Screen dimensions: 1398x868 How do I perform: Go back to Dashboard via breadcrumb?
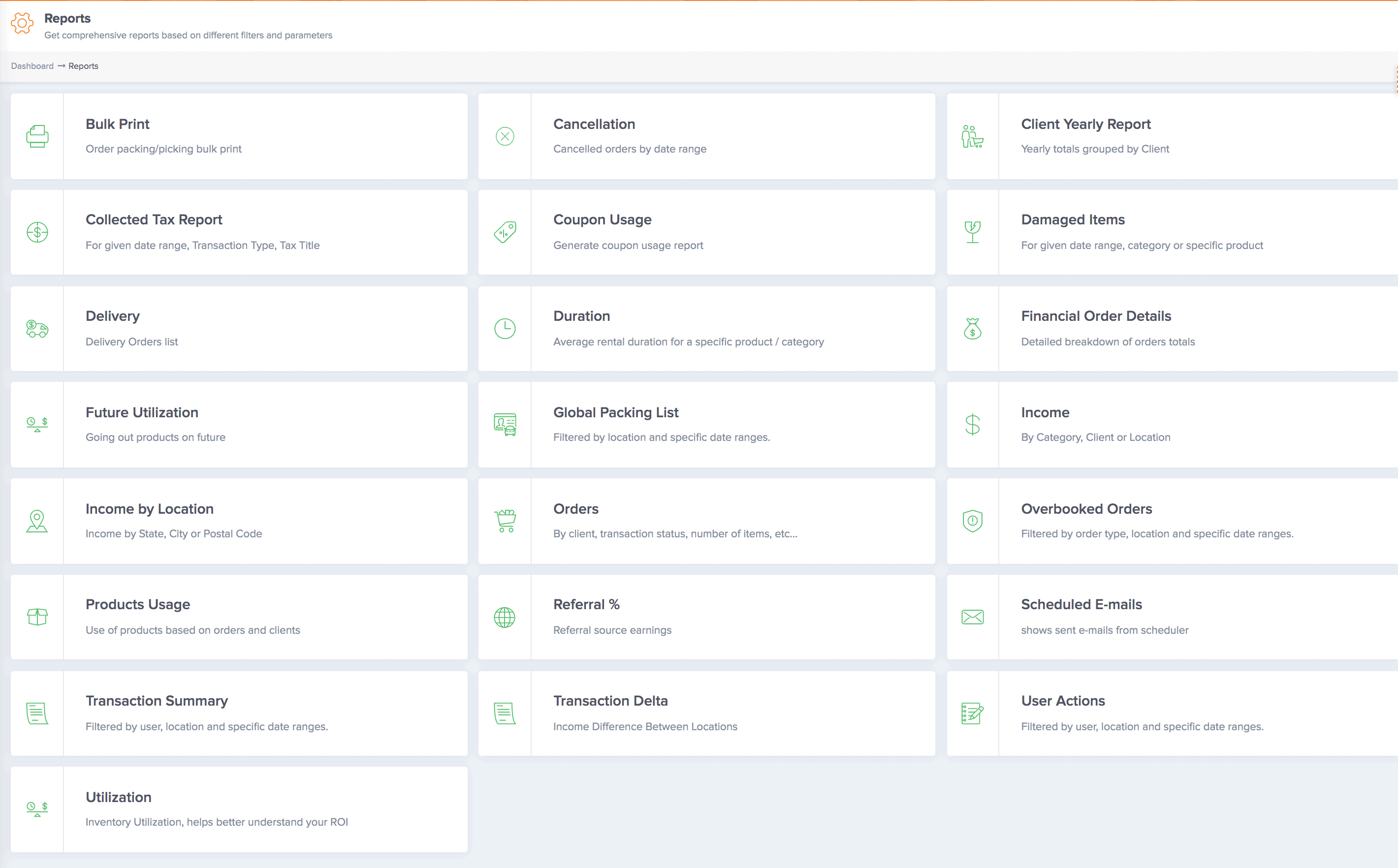click(x=32, y=66)
